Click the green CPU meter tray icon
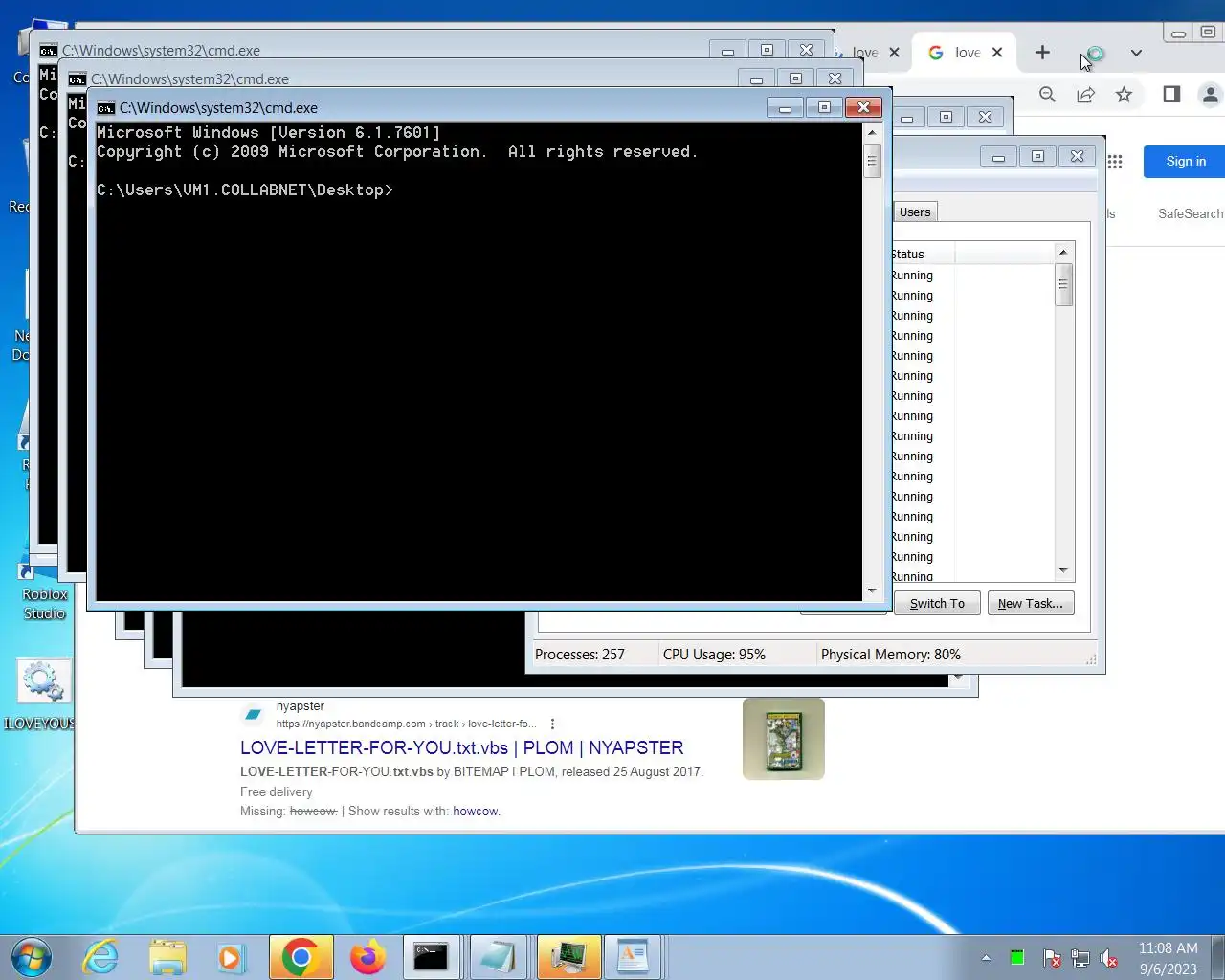 point(1017,958)
